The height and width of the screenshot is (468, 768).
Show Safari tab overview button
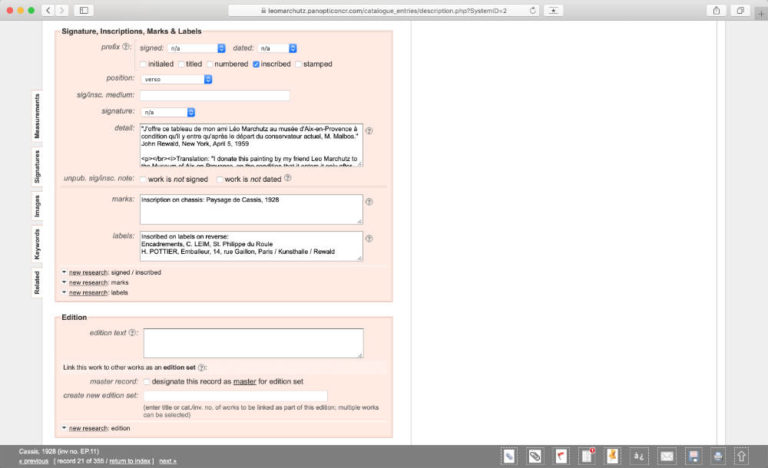point(740,10)
